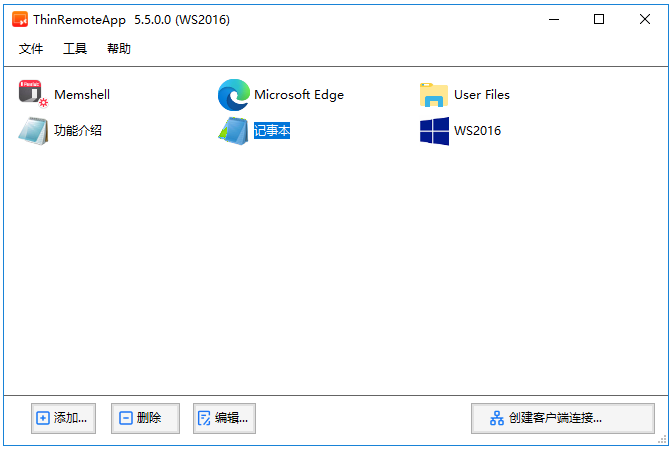Screen dimensions: 671x450
Task: Open the 帮助 menu
Action: [119, 48]
